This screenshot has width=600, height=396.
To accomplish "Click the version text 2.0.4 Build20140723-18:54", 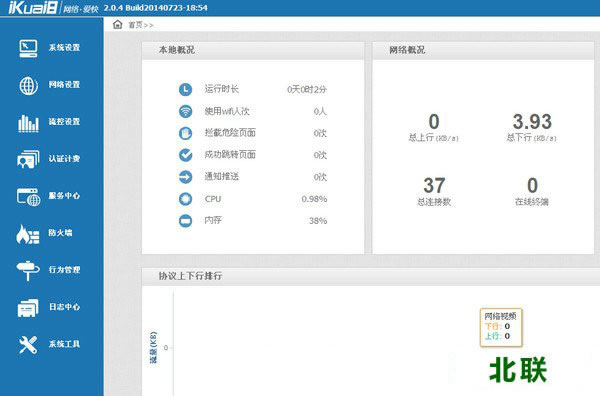I will [155, 8].
